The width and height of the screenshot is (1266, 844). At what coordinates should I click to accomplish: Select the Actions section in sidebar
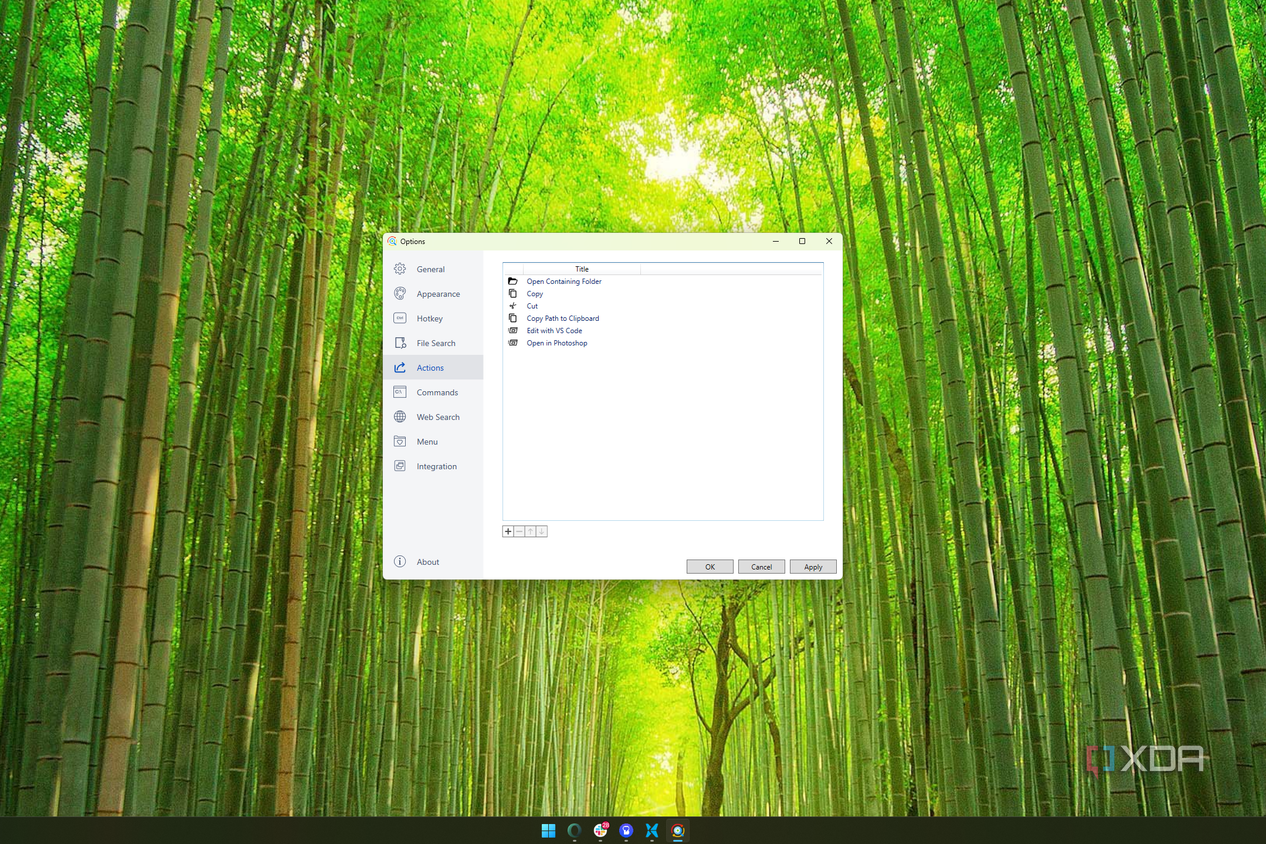point(432,368)
